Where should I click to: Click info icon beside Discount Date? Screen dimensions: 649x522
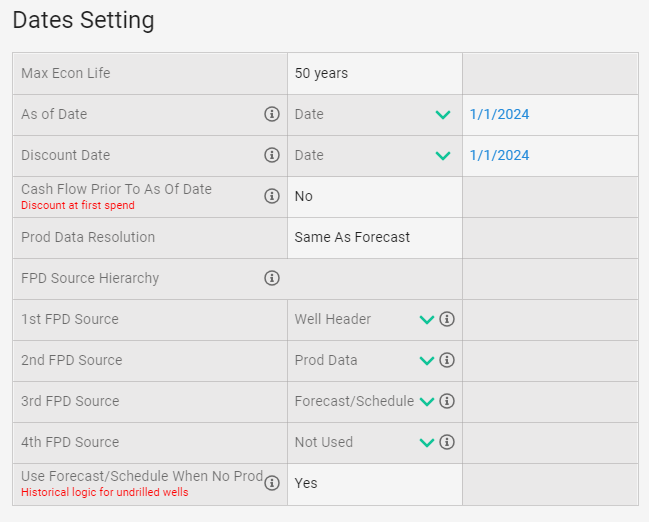[271, 155]
